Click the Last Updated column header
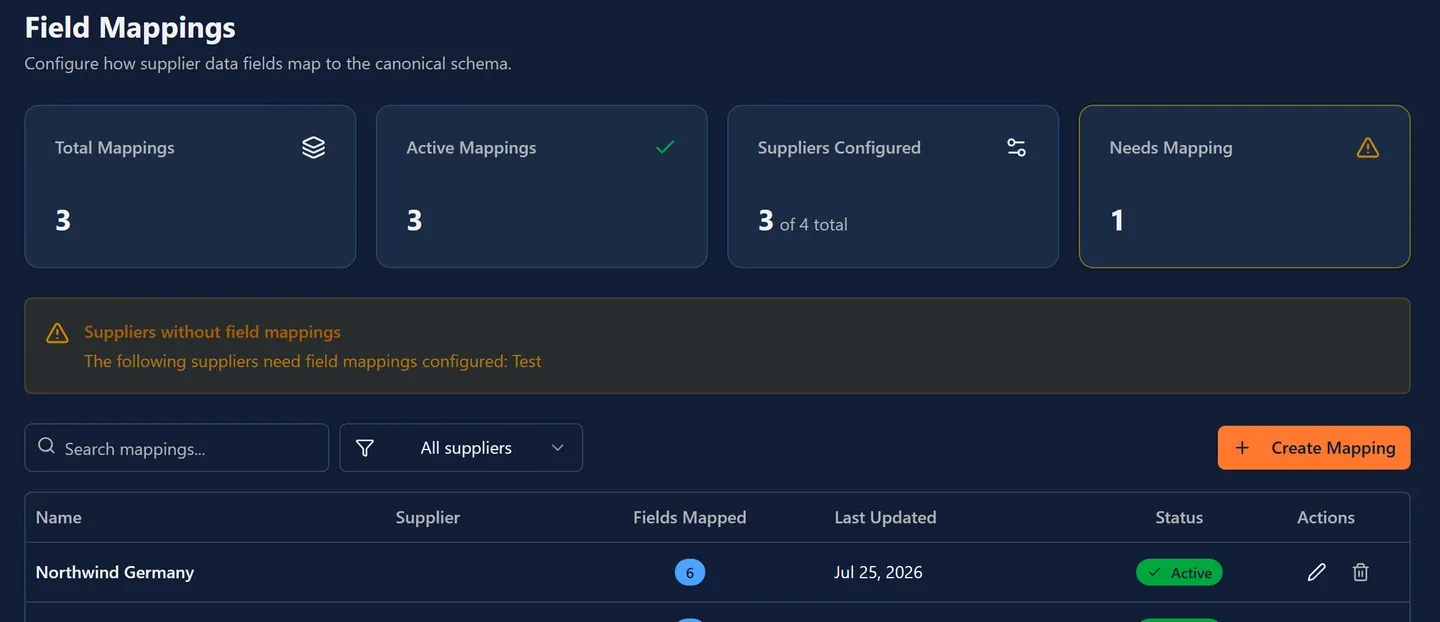 885,518
